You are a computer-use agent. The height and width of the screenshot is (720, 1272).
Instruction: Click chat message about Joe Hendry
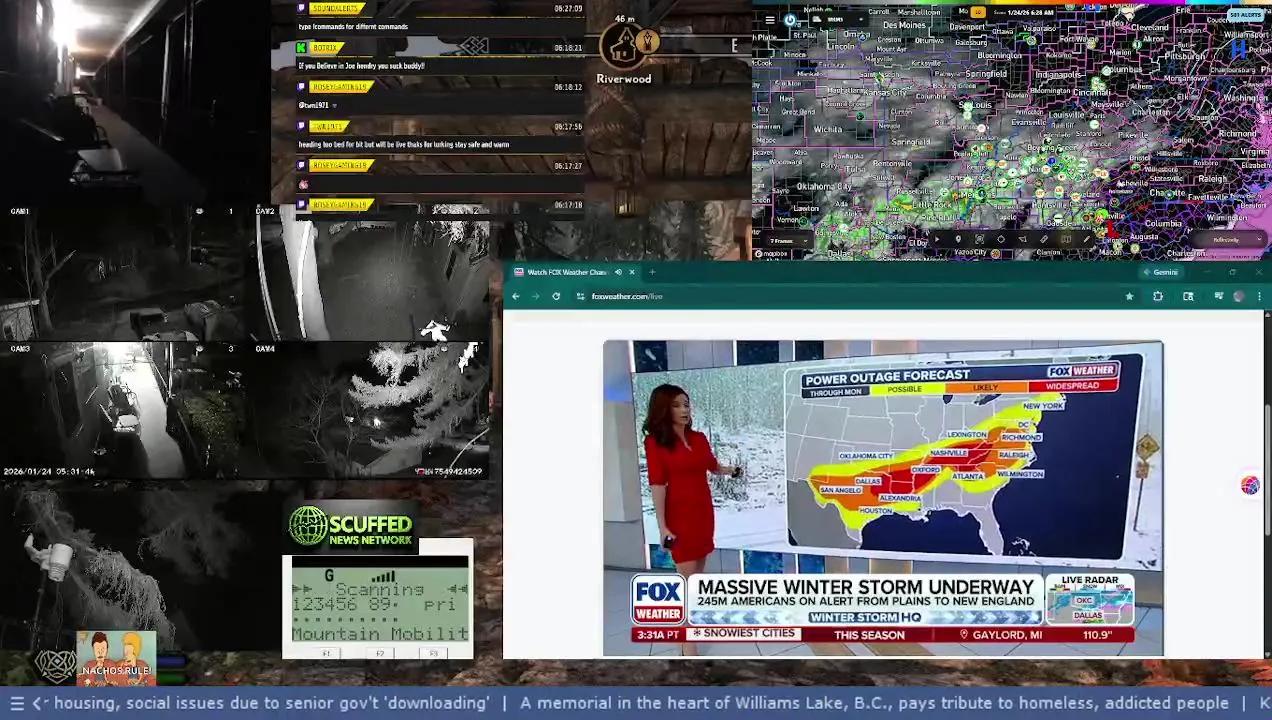[362, 66]
